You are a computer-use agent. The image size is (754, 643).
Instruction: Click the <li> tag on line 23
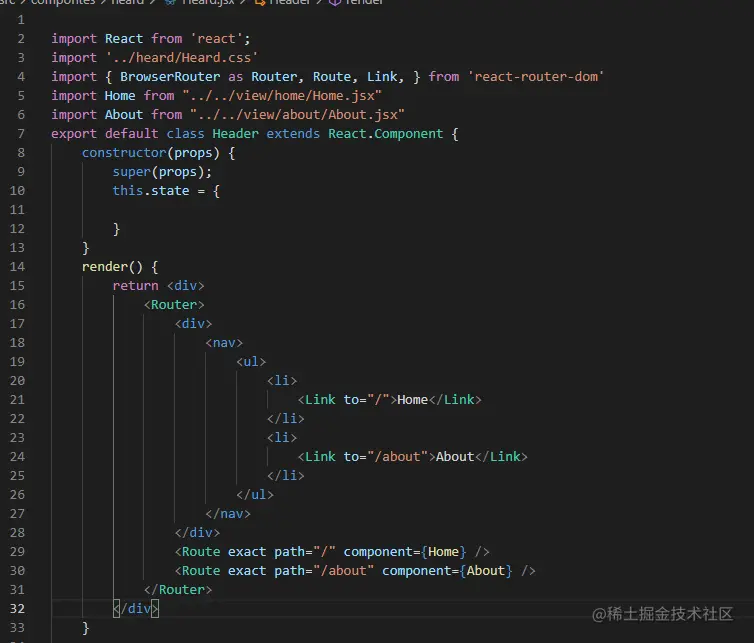[282, 438]
